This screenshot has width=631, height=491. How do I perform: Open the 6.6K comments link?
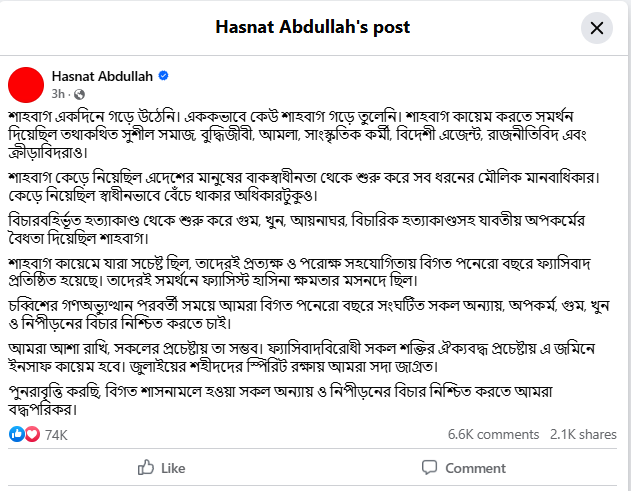click(493, 434)
